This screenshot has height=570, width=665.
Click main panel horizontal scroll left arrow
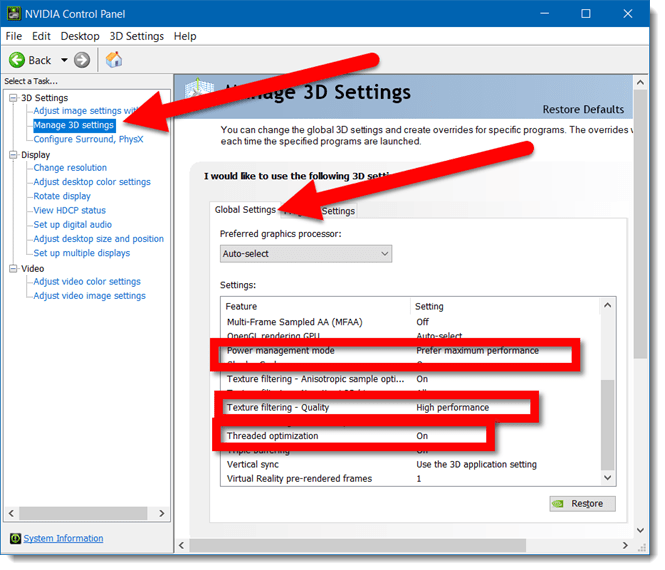[182, 546]
